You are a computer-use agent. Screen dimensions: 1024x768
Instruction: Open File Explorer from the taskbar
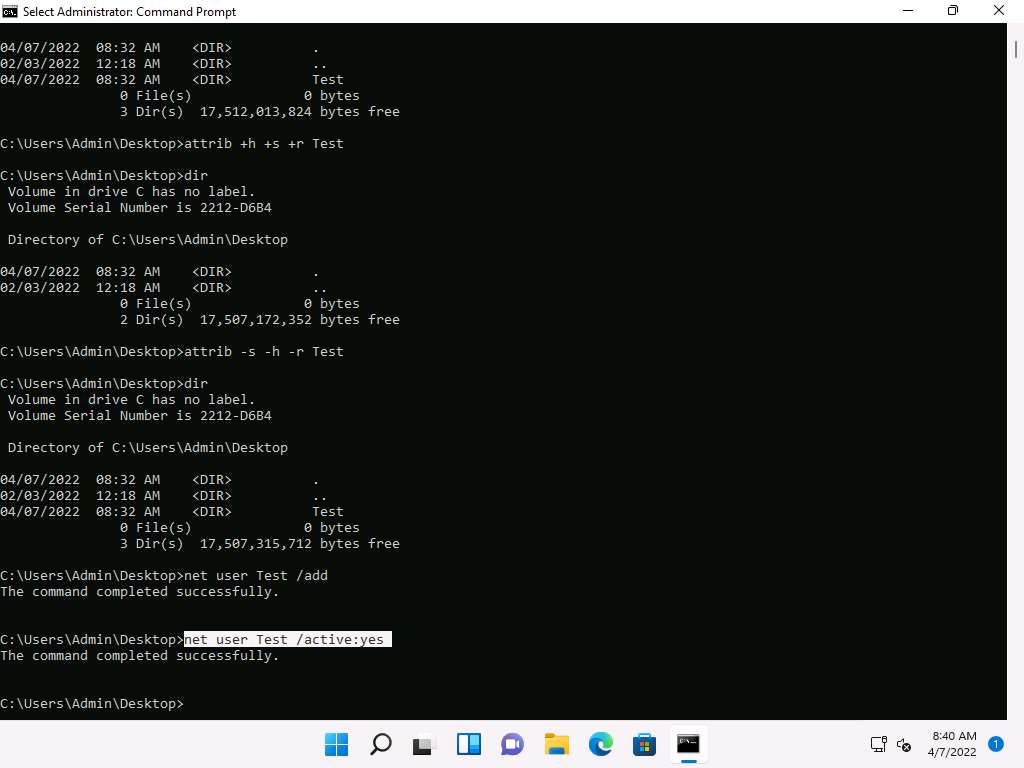[x=556, y=744]
